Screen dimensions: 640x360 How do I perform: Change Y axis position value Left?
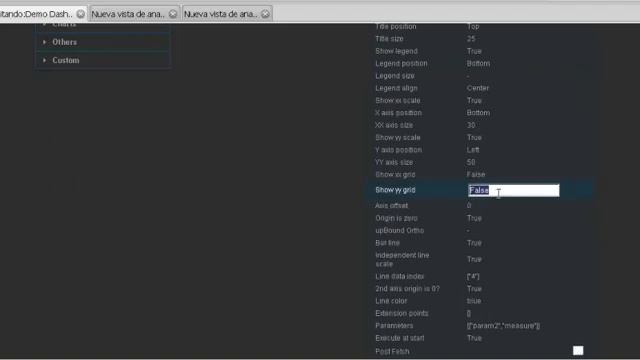[x=473, y=150]
